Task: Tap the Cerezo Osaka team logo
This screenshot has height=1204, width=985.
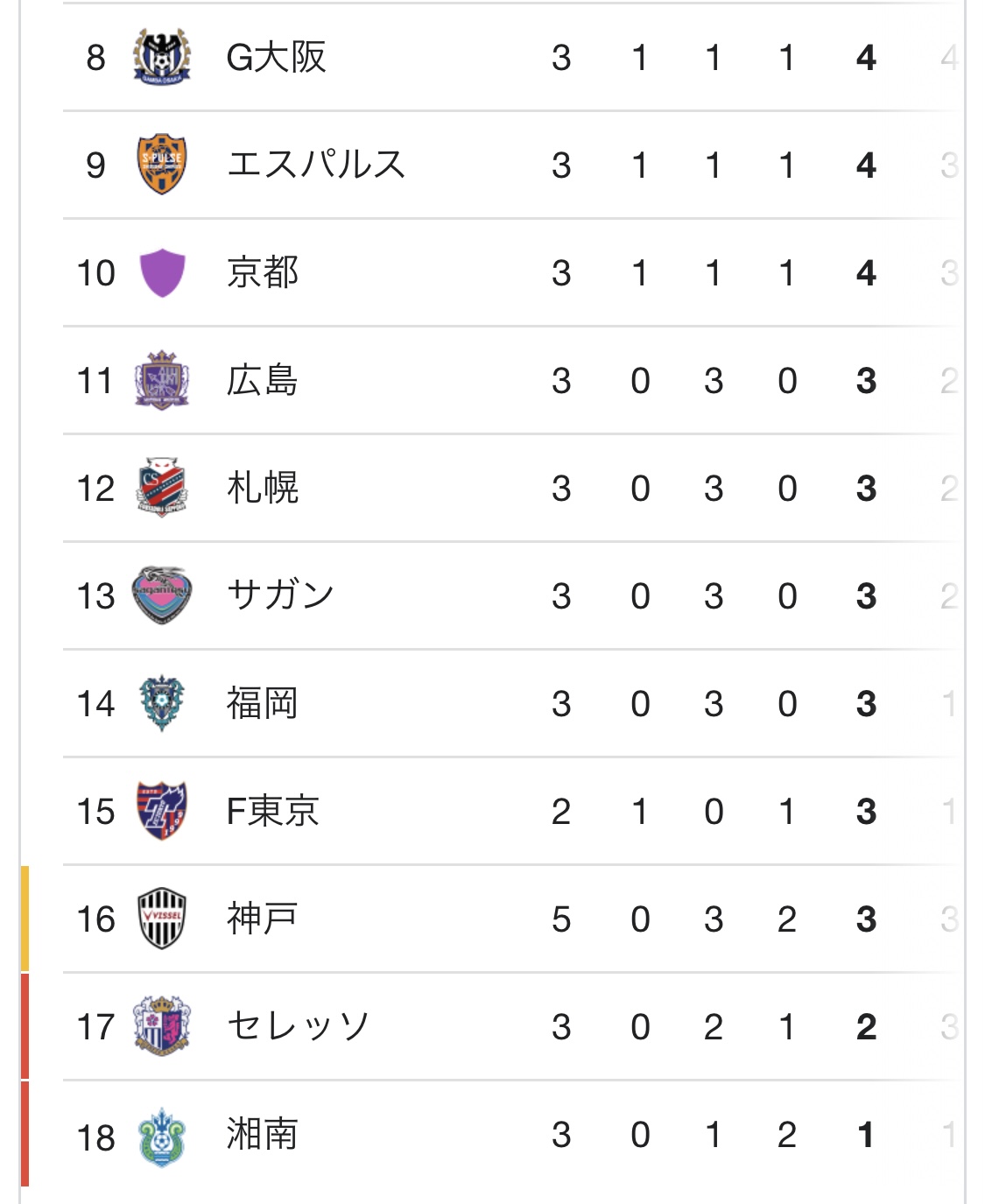Action: tap(162, 1026)
